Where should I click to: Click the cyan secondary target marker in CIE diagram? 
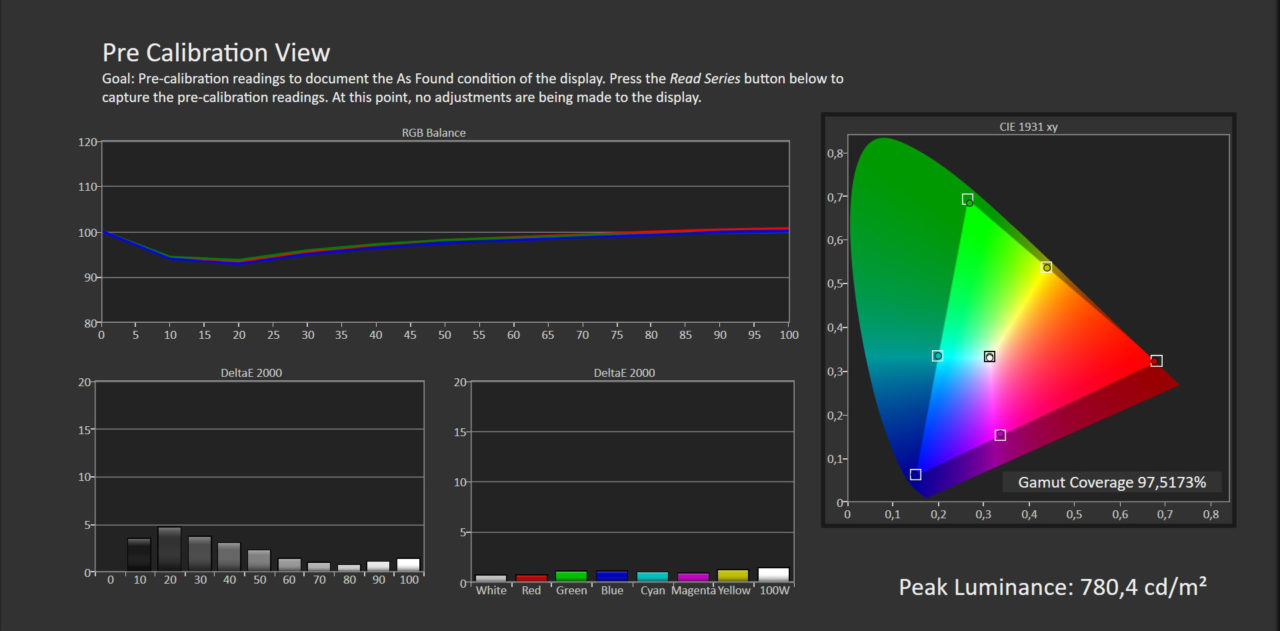(x=937, y=356)
